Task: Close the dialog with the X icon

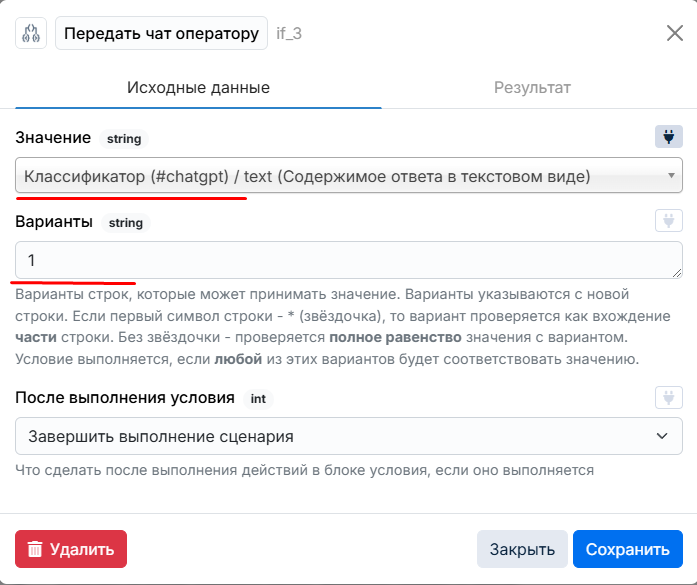Action: tap(675, 33)
